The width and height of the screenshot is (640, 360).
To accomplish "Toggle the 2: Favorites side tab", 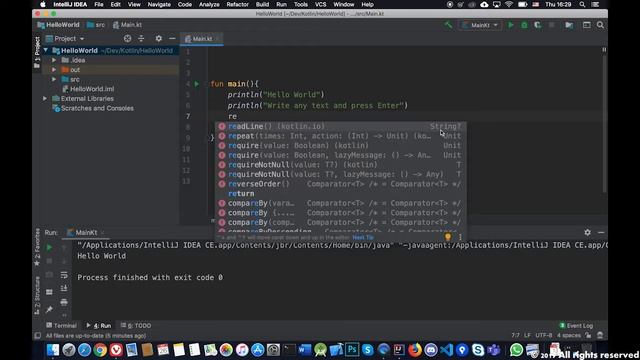I will click(x=37, y=247).
